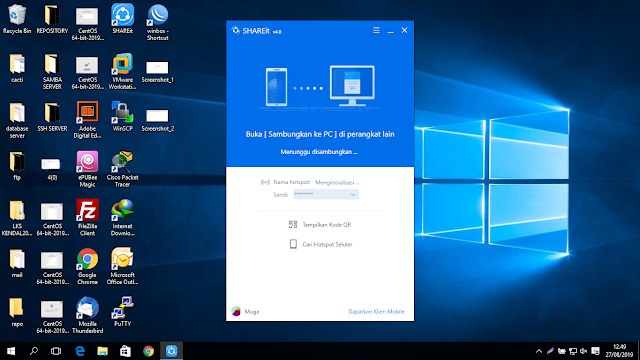
Task: Open network status in system tray
Action: click(573, 351)
